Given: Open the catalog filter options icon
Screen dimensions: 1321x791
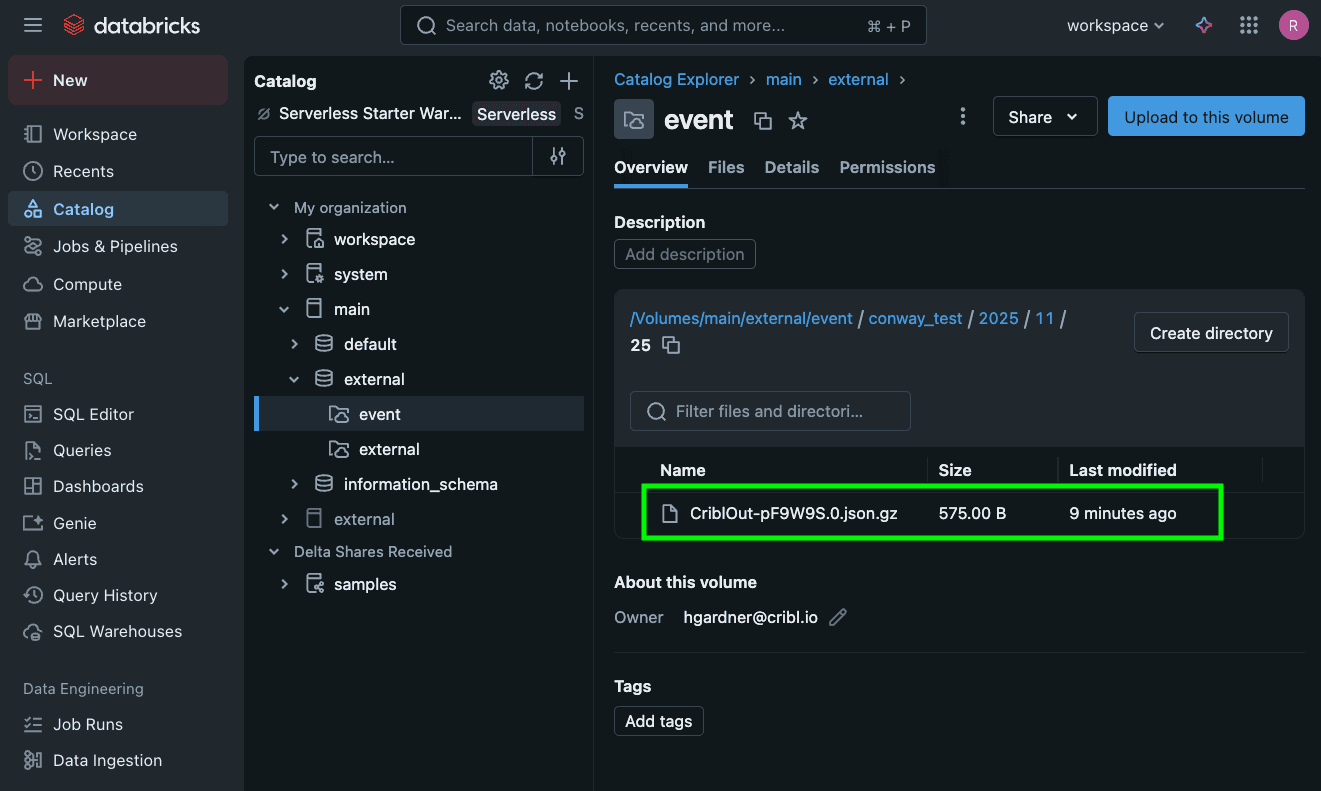Looking at the screenshot, I should tap(558, 156).
